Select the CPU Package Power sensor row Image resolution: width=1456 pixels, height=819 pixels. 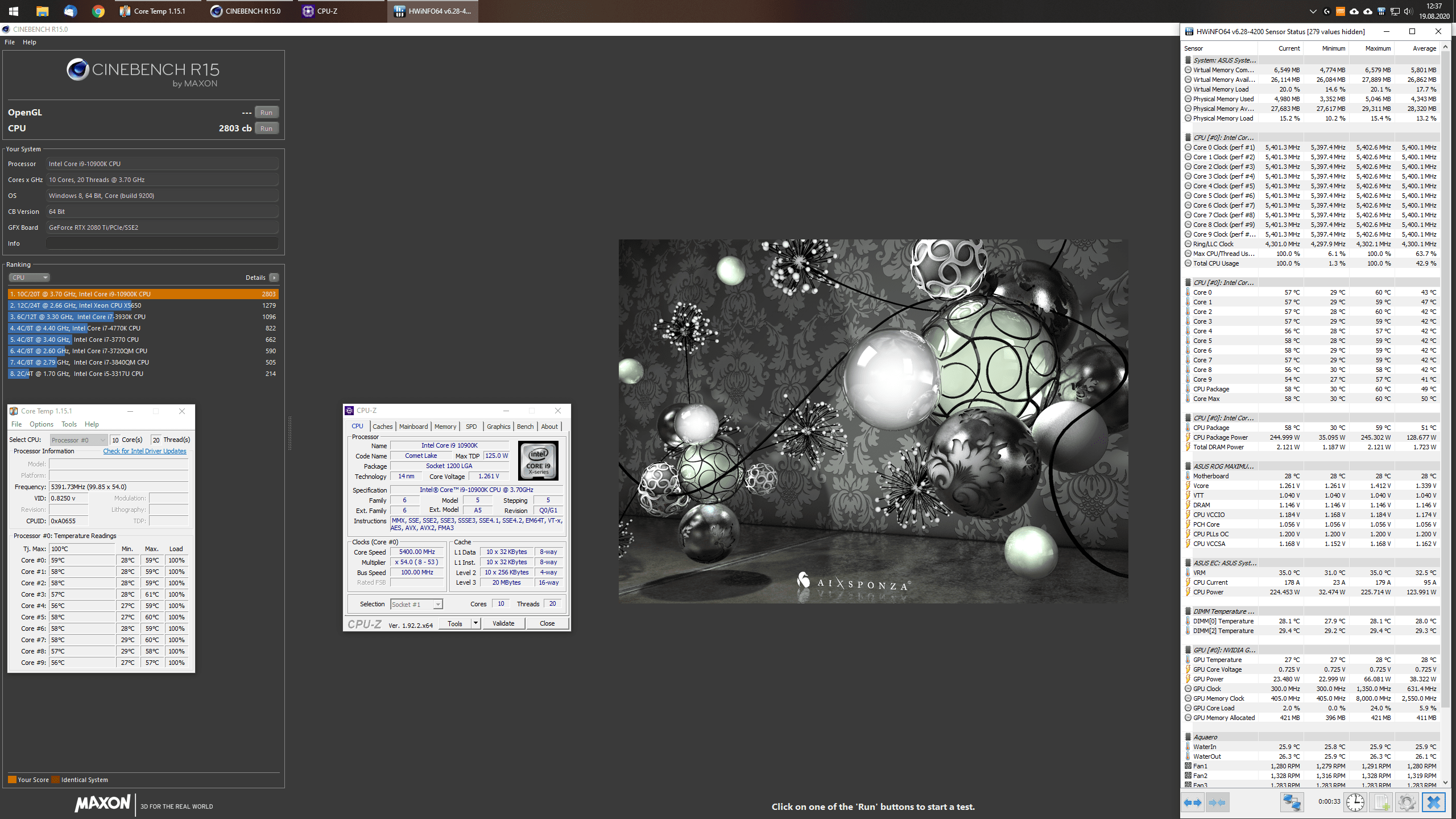pos(1312,437)
